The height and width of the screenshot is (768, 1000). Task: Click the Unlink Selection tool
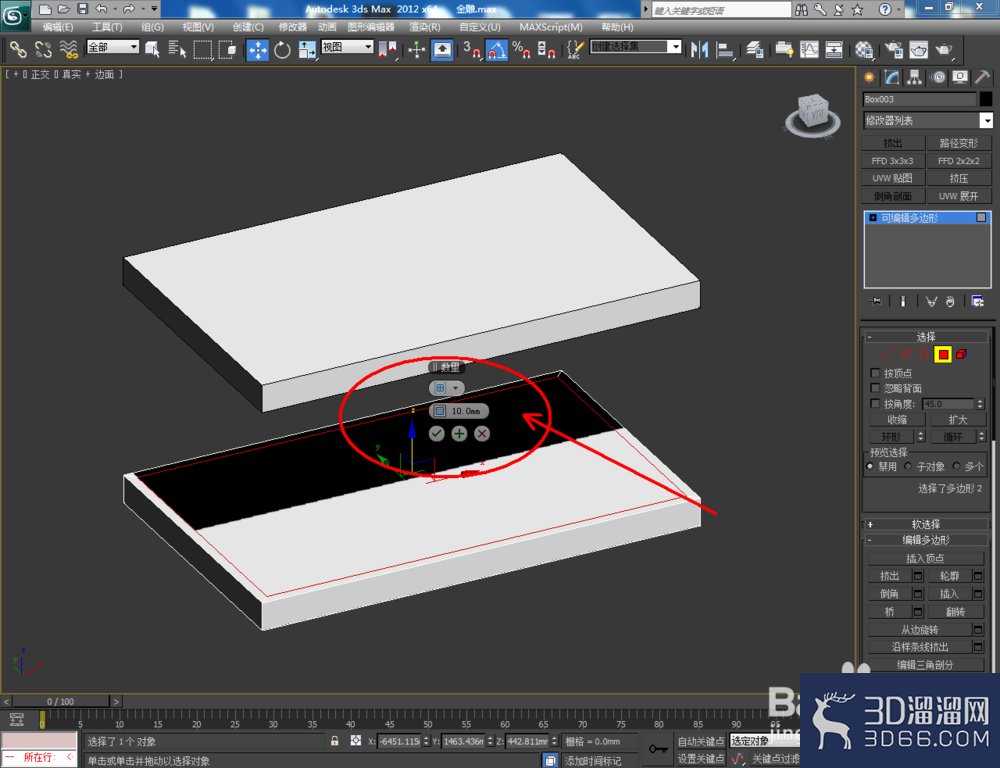[x=43, y=50]
